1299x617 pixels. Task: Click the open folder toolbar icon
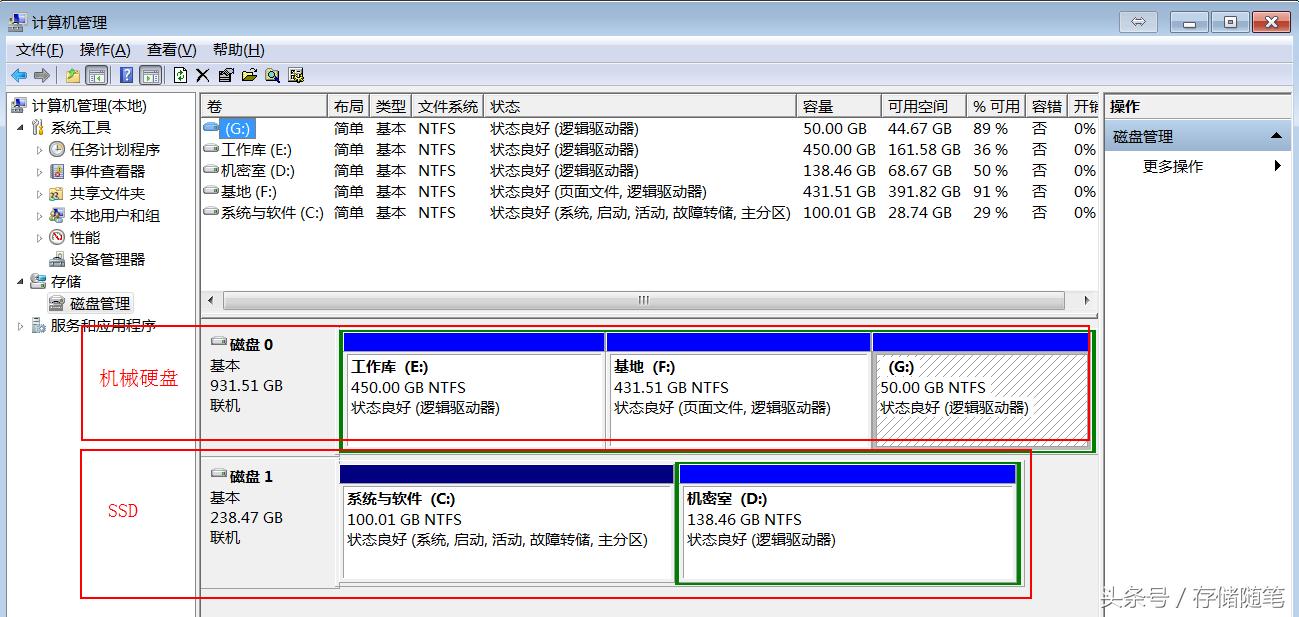pyautogui.click(x=249, y=75)
